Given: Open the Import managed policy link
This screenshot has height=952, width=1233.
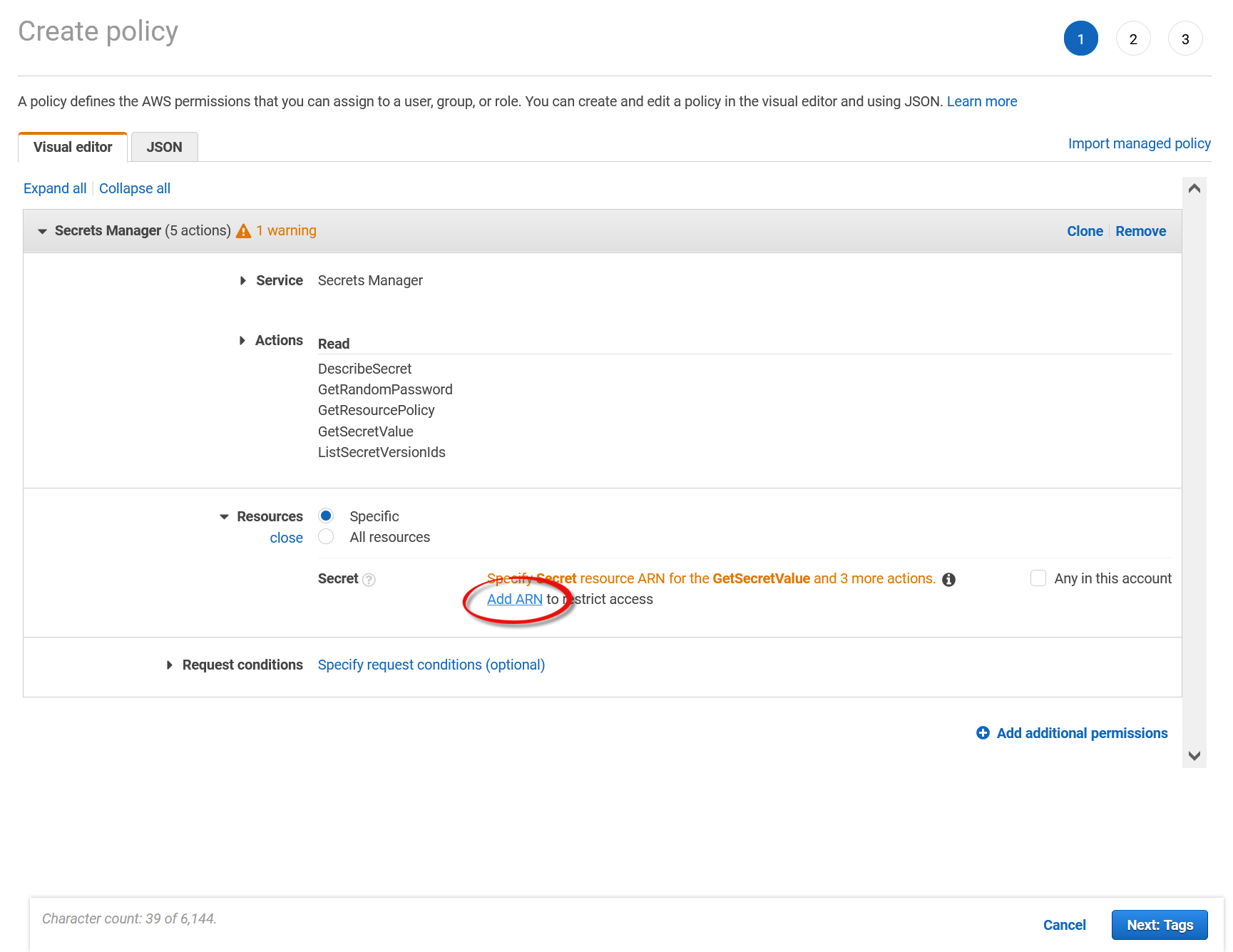Looking at the screenshot, I should click(1139, 143).
